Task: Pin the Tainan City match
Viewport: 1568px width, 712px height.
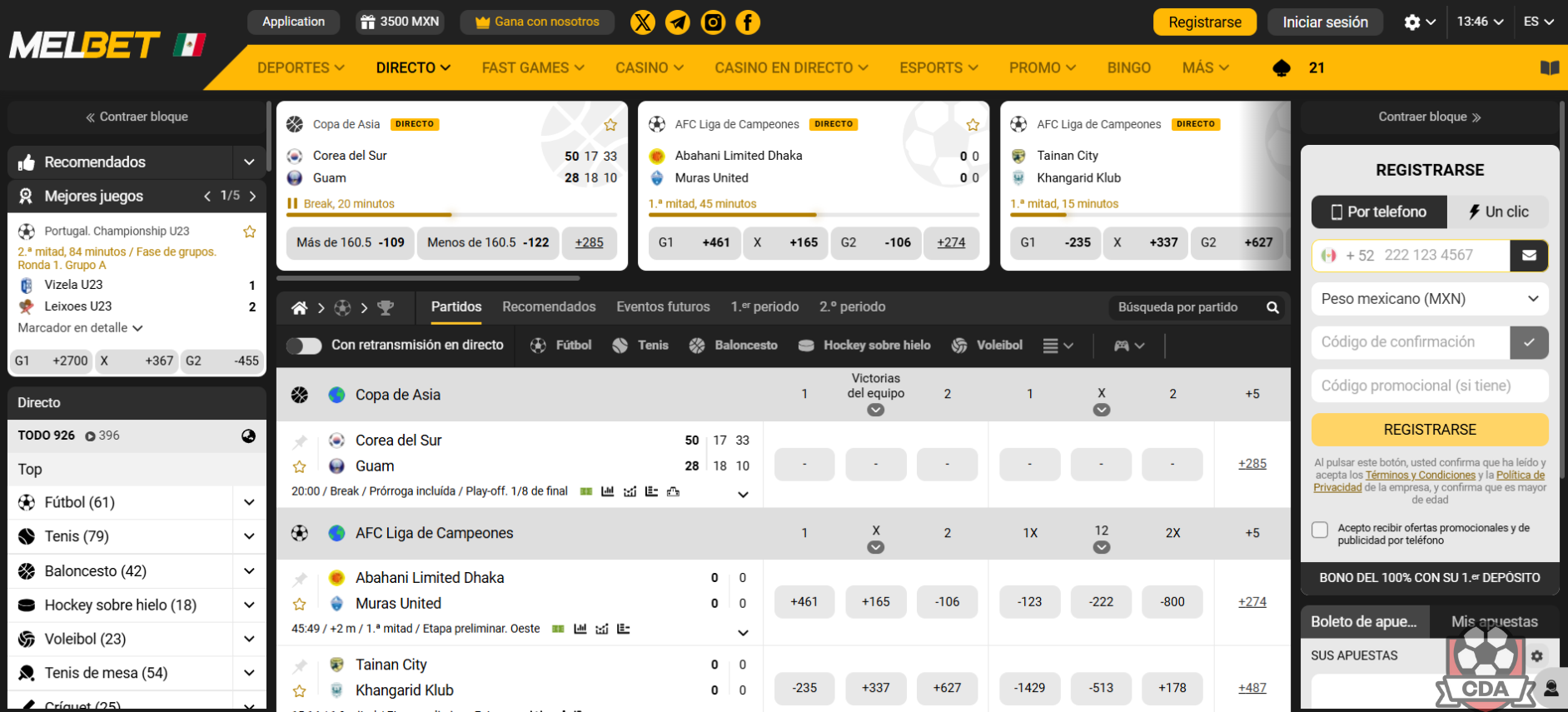Action: (300, 665)
